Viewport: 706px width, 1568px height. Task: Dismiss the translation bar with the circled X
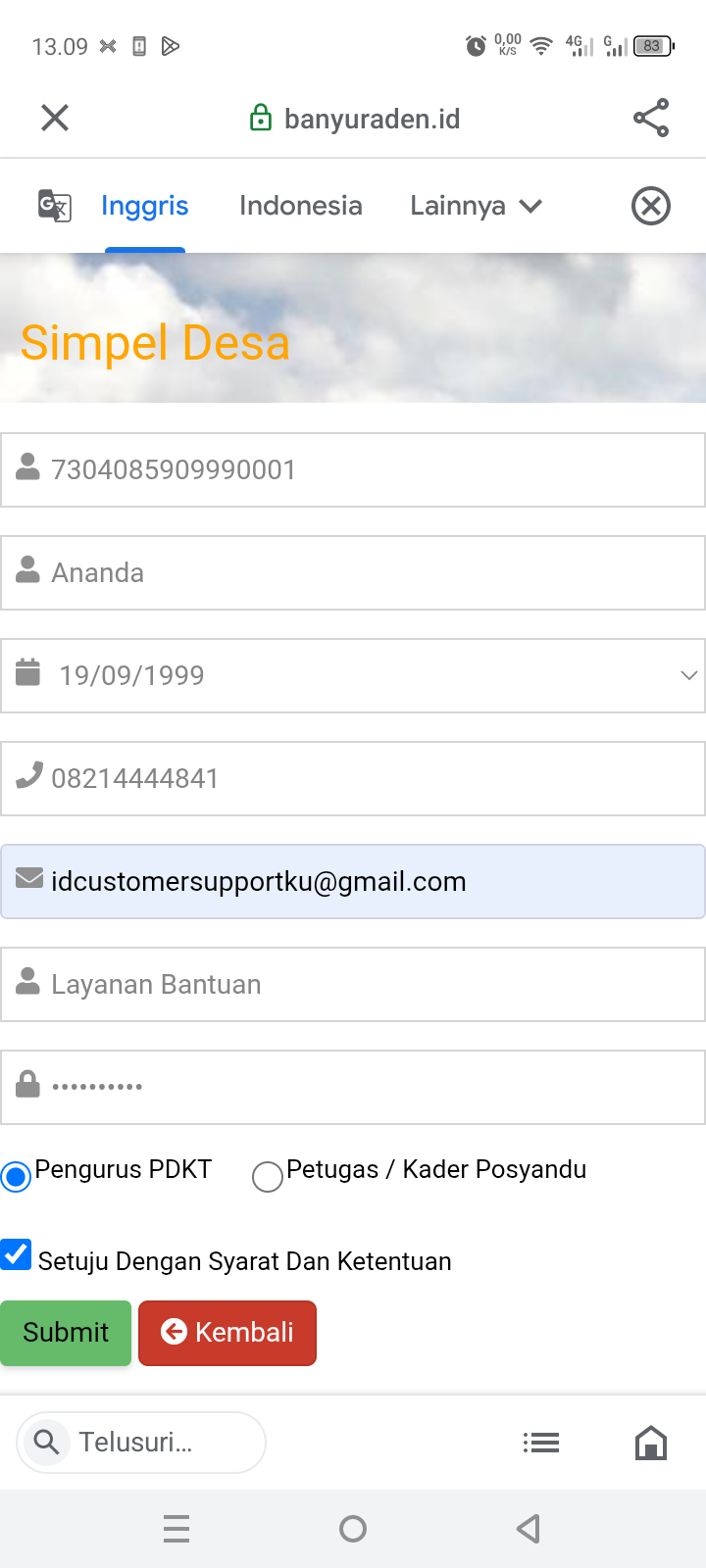pyautogui.click(x=651, y=206)
